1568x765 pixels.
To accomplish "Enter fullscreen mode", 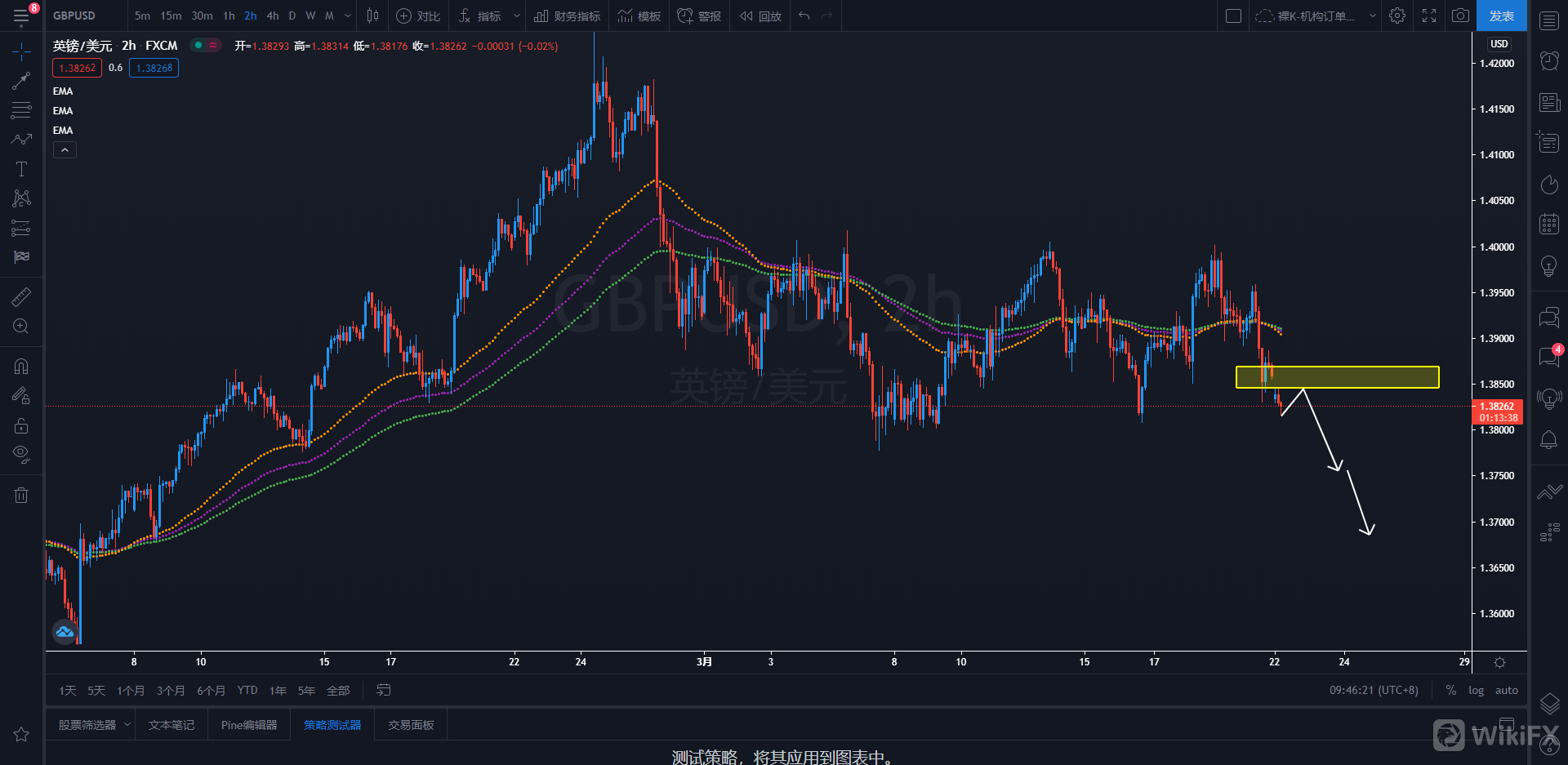I will pos(1429,16).
